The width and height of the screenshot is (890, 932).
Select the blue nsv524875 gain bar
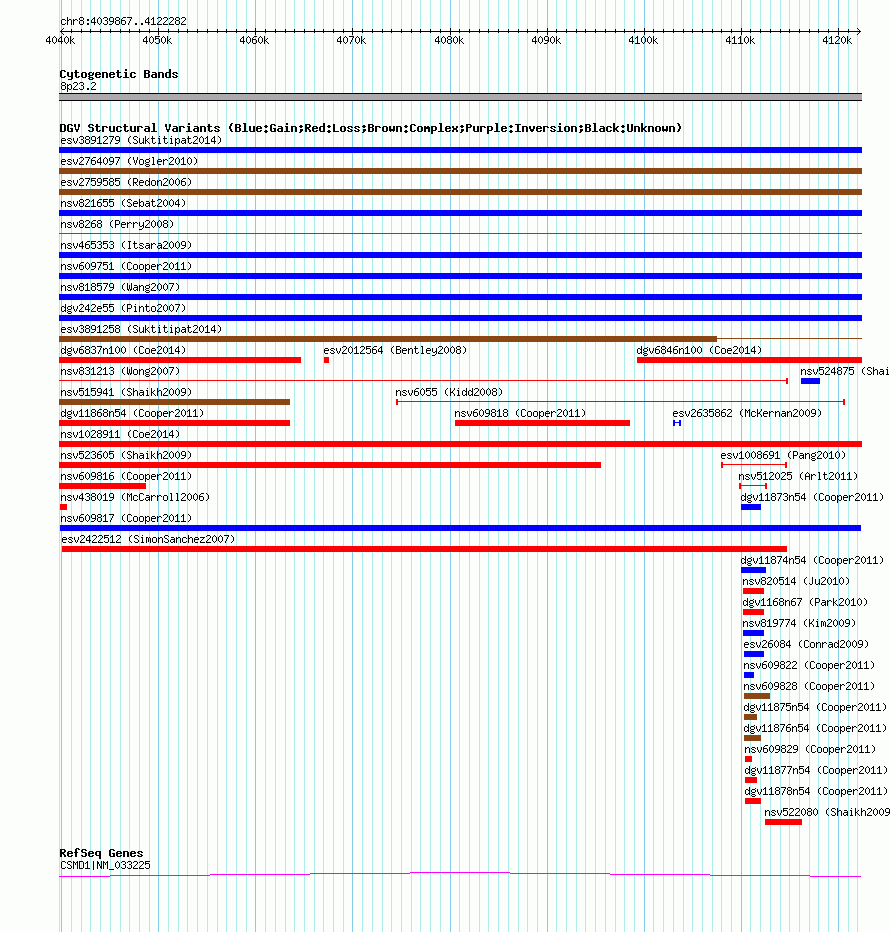pos(810,381)
